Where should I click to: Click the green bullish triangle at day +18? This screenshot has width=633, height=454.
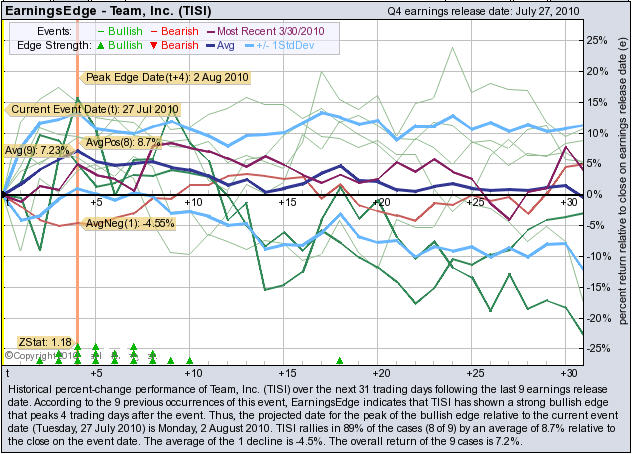(340, 360)
